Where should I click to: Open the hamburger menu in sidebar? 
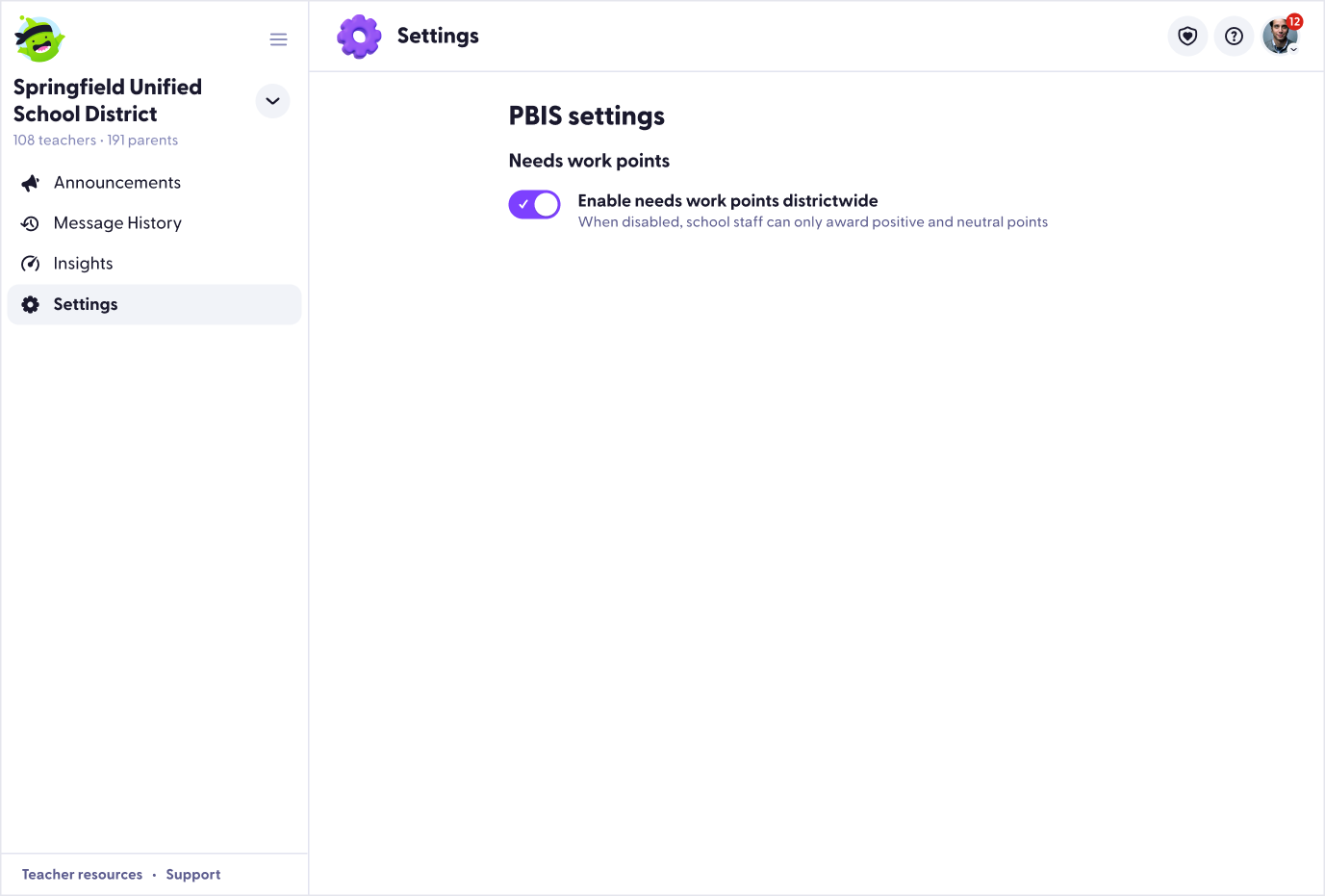278,38
